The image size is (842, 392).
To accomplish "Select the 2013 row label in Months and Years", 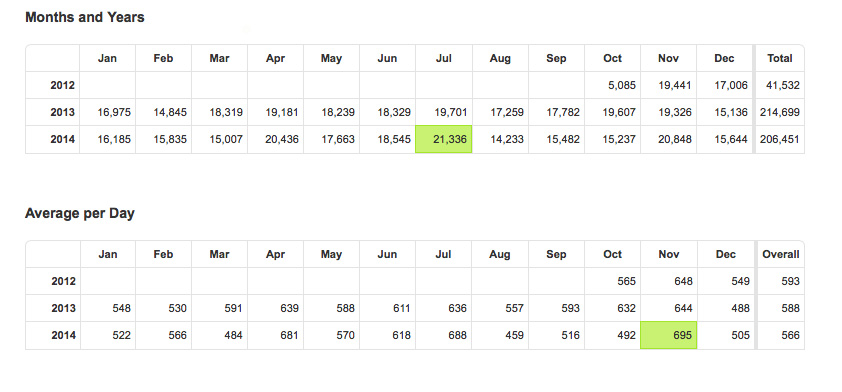I will [63, 112].
